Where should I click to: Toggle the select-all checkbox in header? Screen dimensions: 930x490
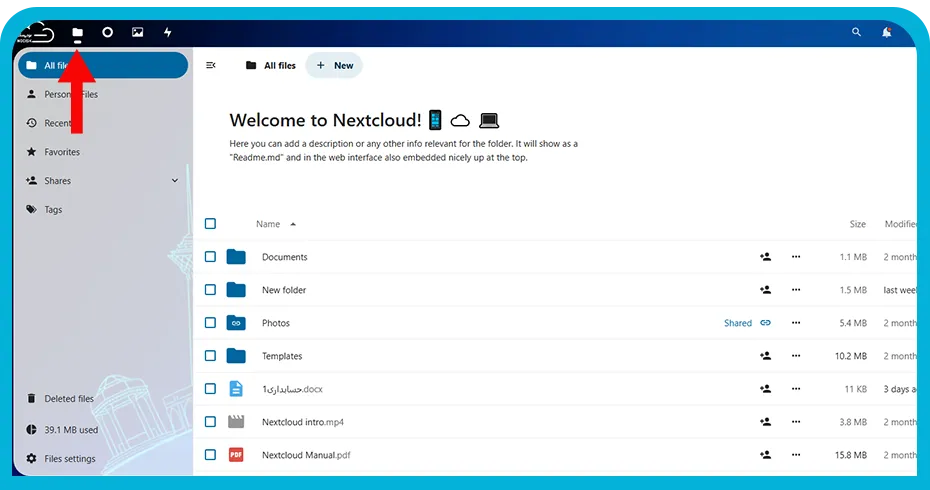(210, 224)
